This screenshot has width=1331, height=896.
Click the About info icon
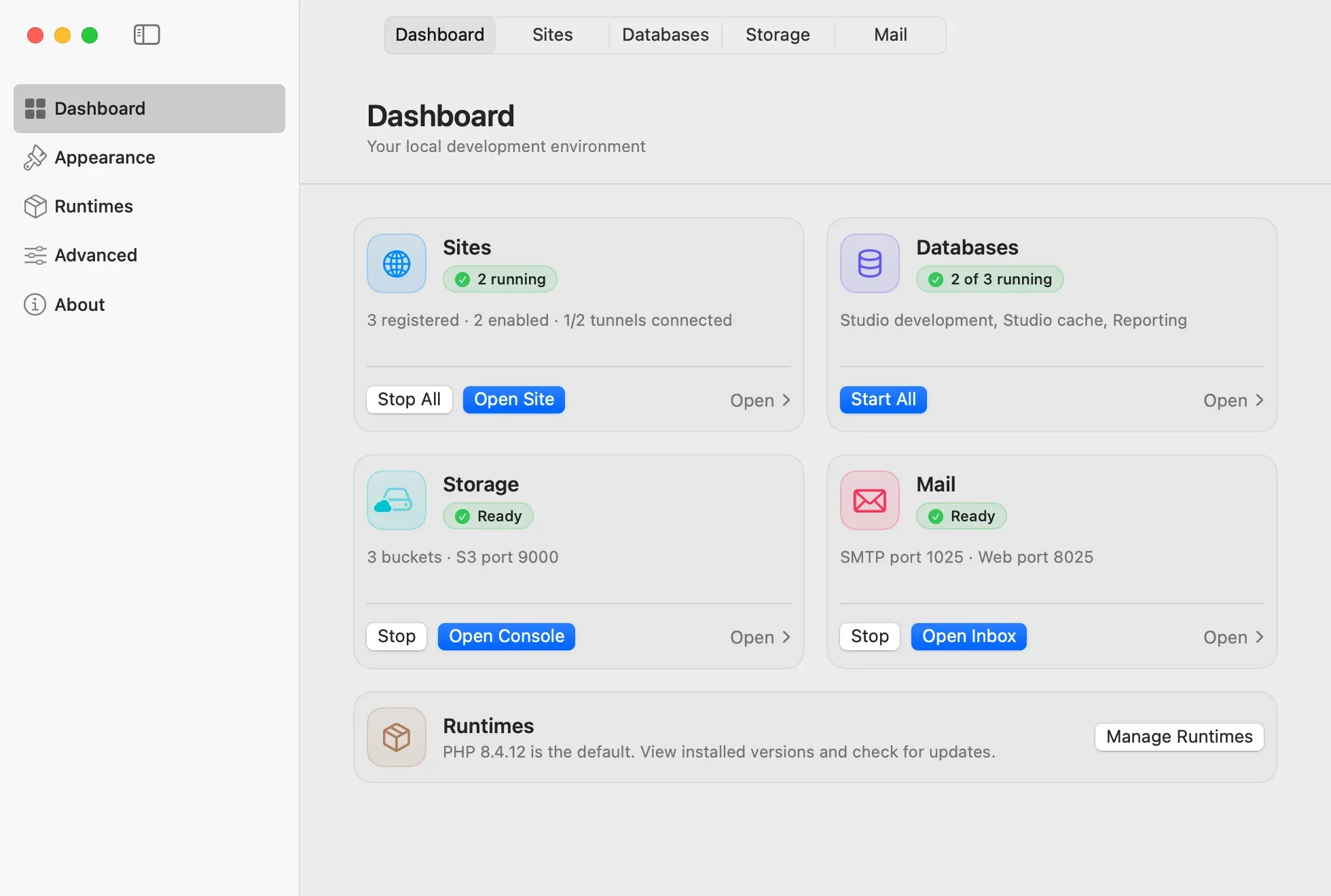click(x=35, y=305)
